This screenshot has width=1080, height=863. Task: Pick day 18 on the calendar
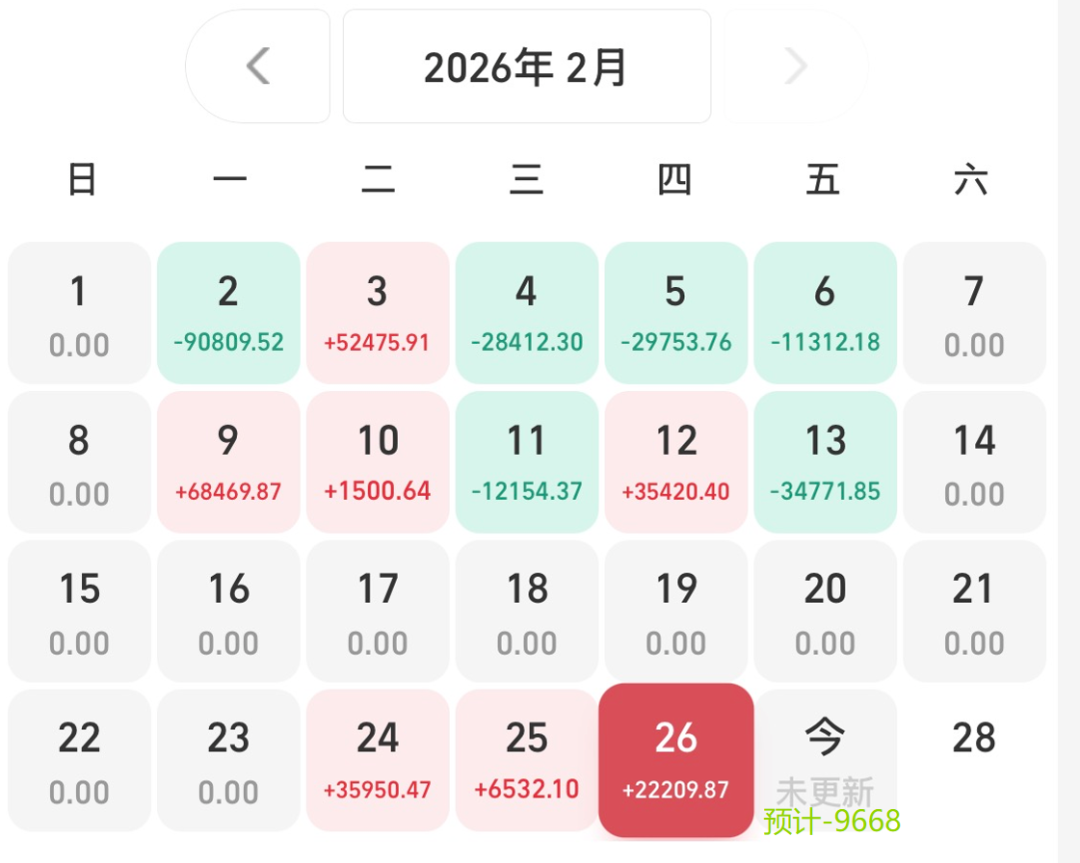point(527,612)
